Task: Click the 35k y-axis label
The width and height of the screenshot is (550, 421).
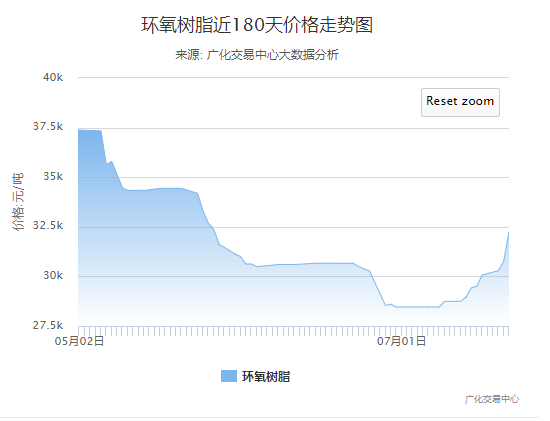Action: coord(53,176)
